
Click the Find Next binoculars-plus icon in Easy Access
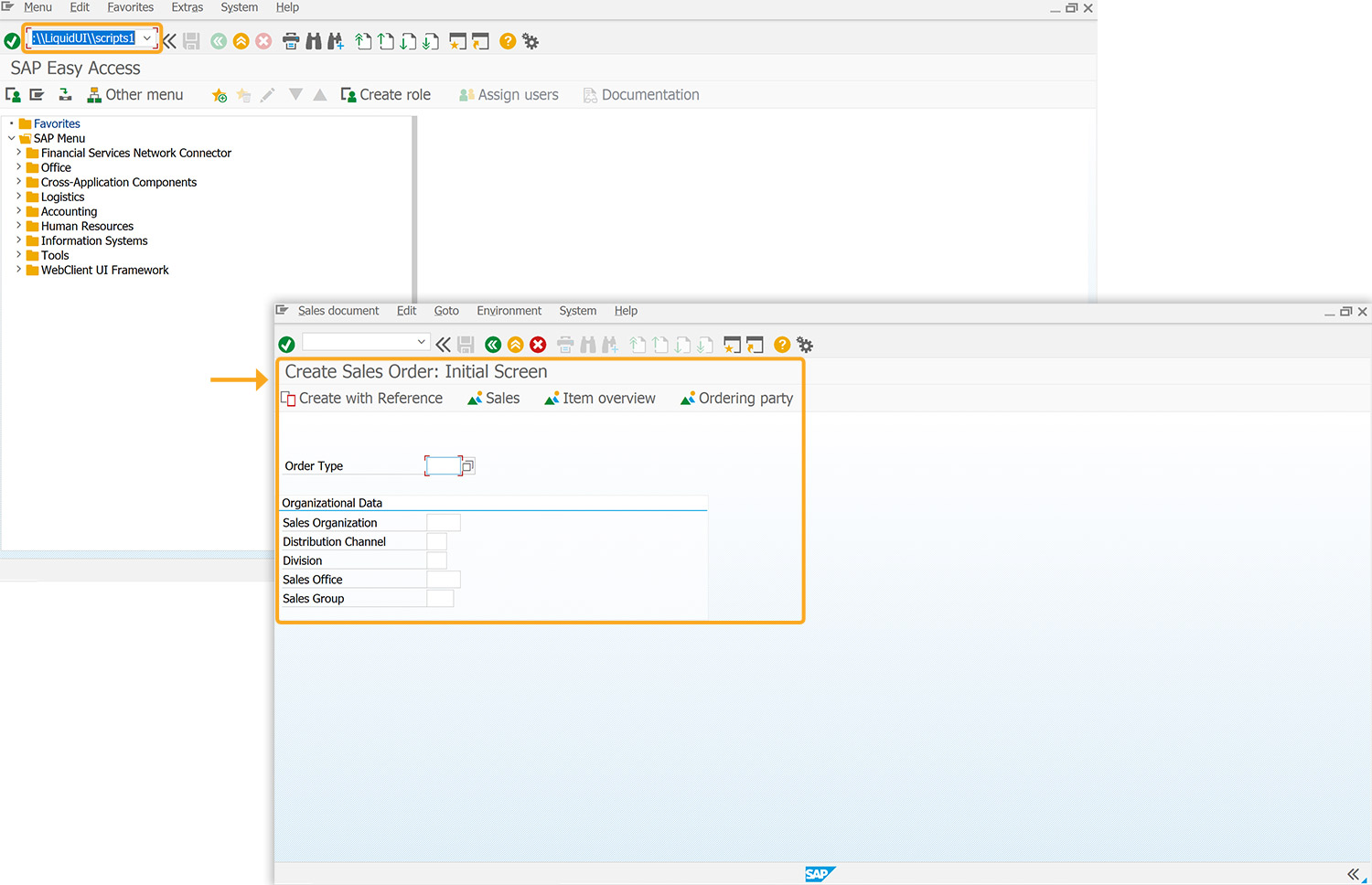pyautogui.click(x=336, y=41)
